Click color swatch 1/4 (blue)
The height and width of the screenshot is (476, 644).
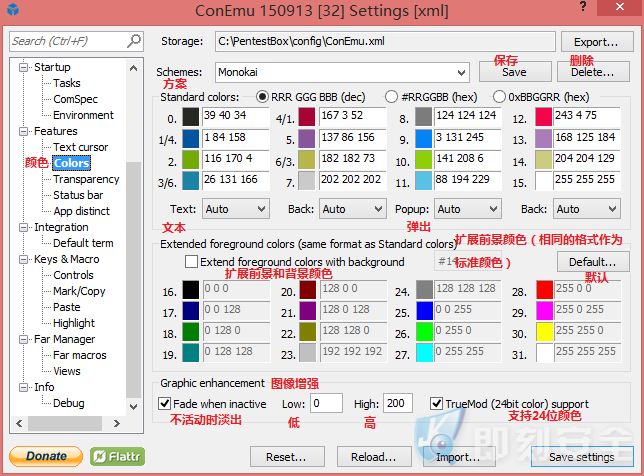click(x=191, y=138)
